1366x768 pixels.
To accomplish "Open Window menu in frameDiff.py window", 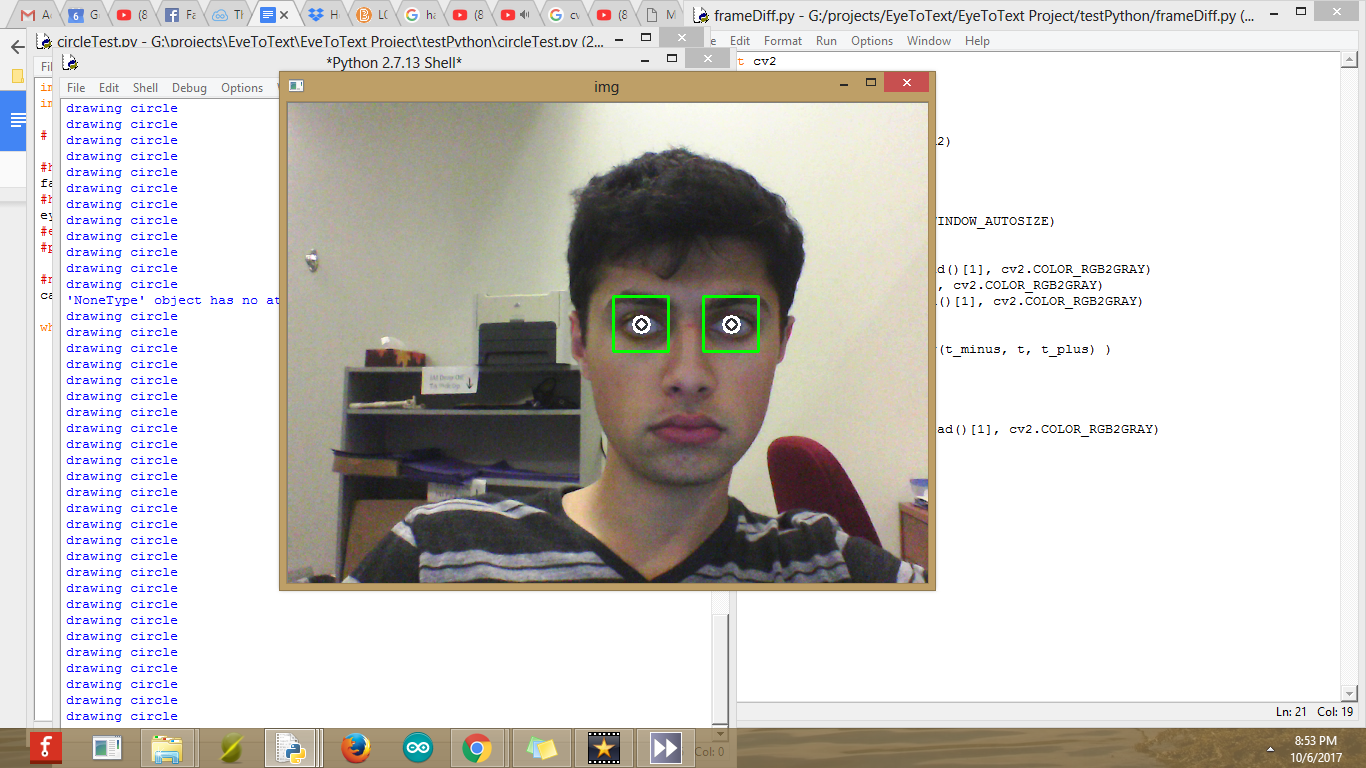I will click(x=929, y=41).
